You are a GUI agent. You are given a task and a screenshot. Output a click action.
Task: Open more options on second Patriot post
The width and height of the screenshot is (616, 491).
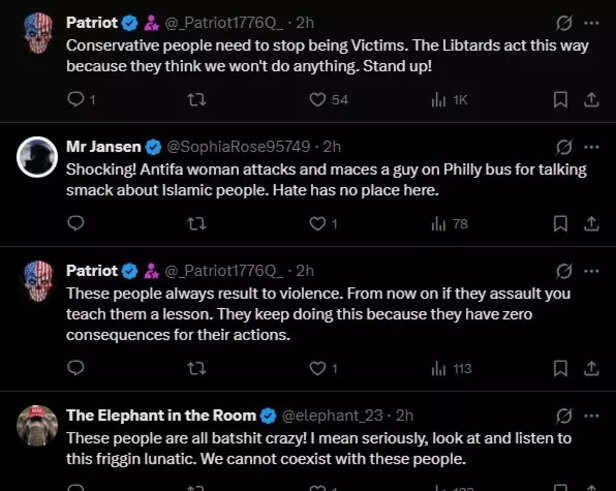[590, 271]
